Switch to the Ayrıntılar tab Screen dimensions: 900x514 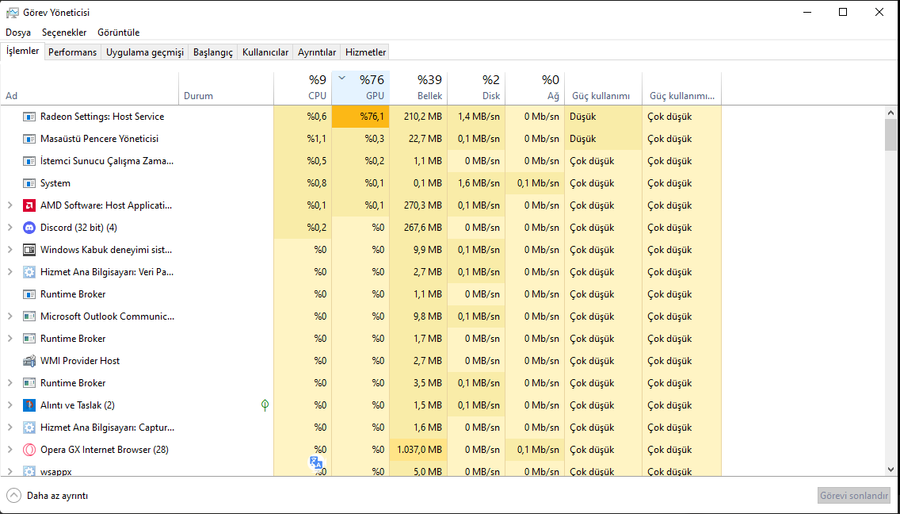point(317,52)
